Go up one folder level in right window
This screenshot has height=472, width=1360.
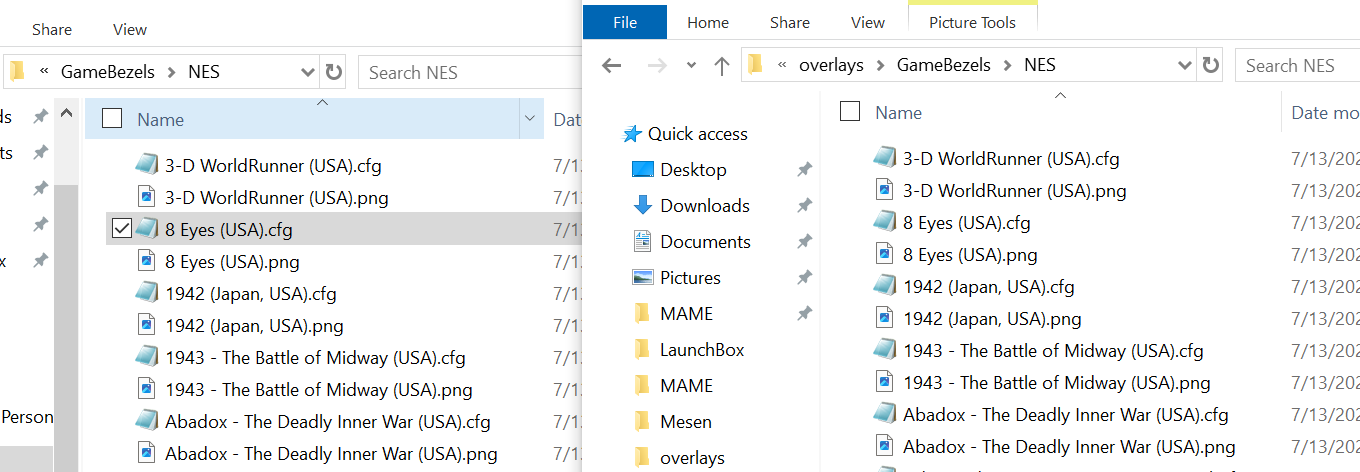tap(722, 66)
